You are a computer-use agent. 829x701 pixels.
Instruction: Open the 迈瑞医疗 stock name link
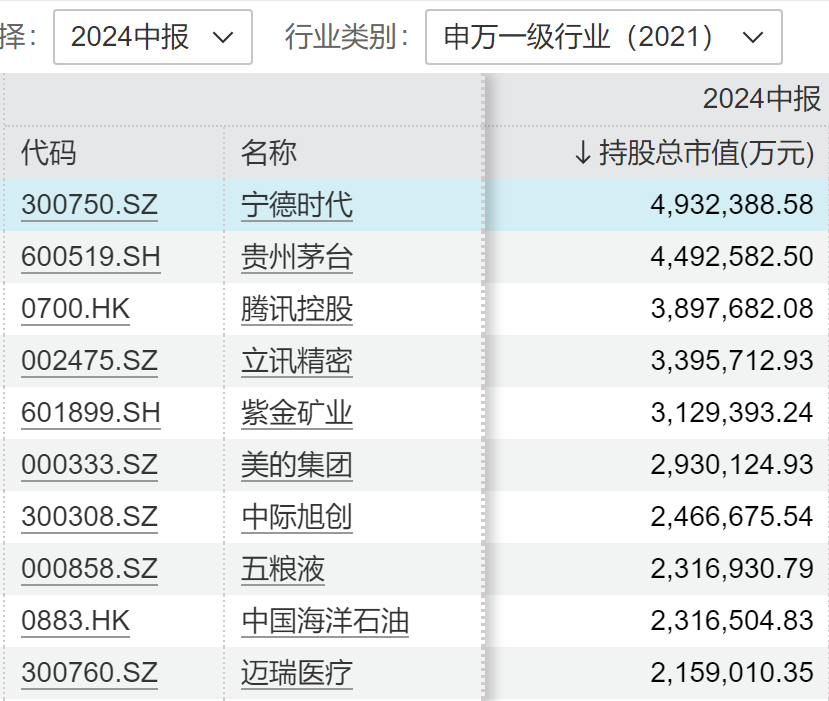pos(297,672)
